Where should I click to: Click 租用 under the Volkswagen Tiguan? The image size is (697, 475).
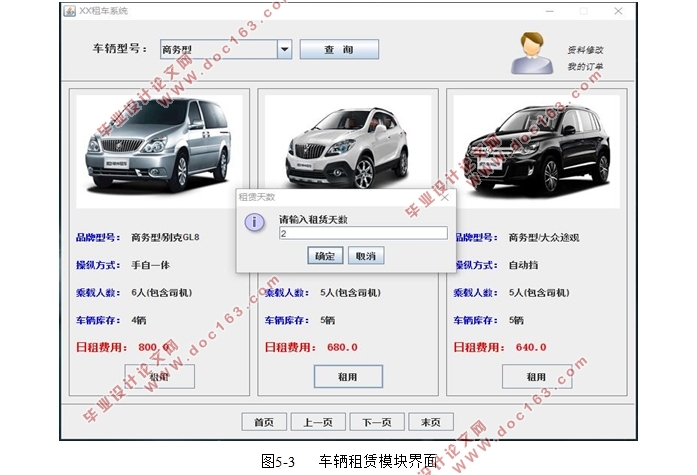[536, 377]
